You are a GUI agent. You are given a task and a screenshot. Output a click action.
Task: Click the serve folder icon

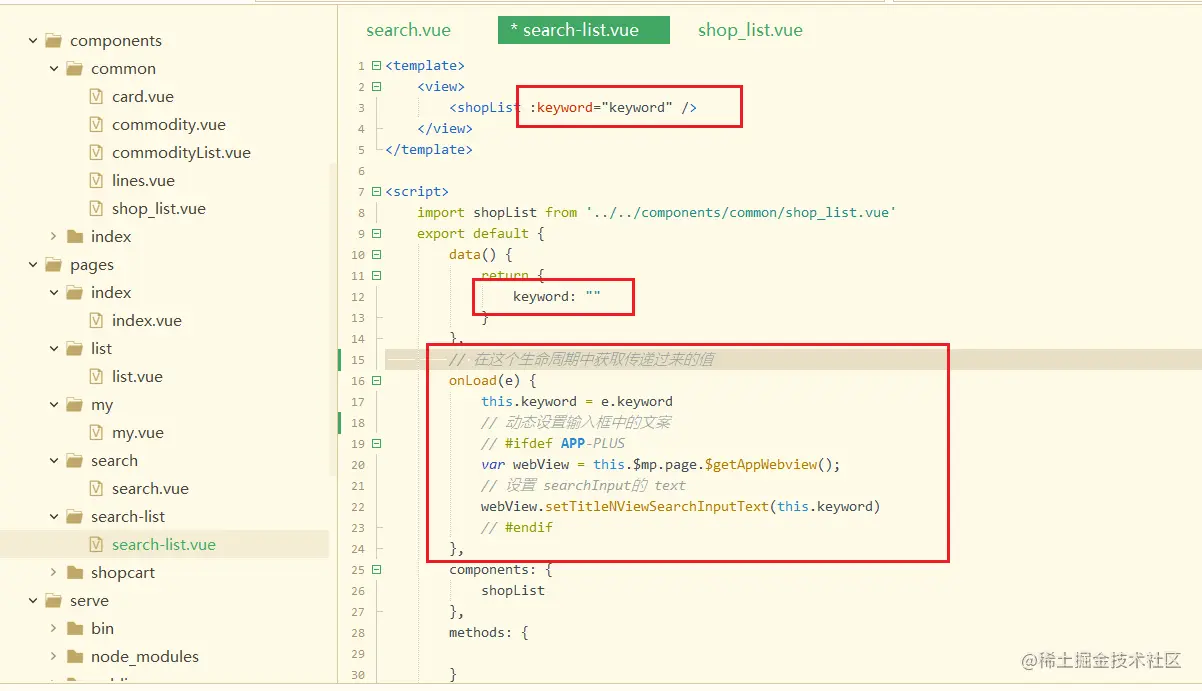pos(54,601)
